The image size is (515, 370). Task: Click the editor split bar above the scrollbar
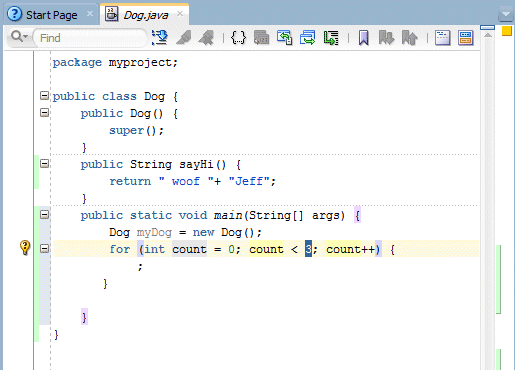click(x=487, y=27)
